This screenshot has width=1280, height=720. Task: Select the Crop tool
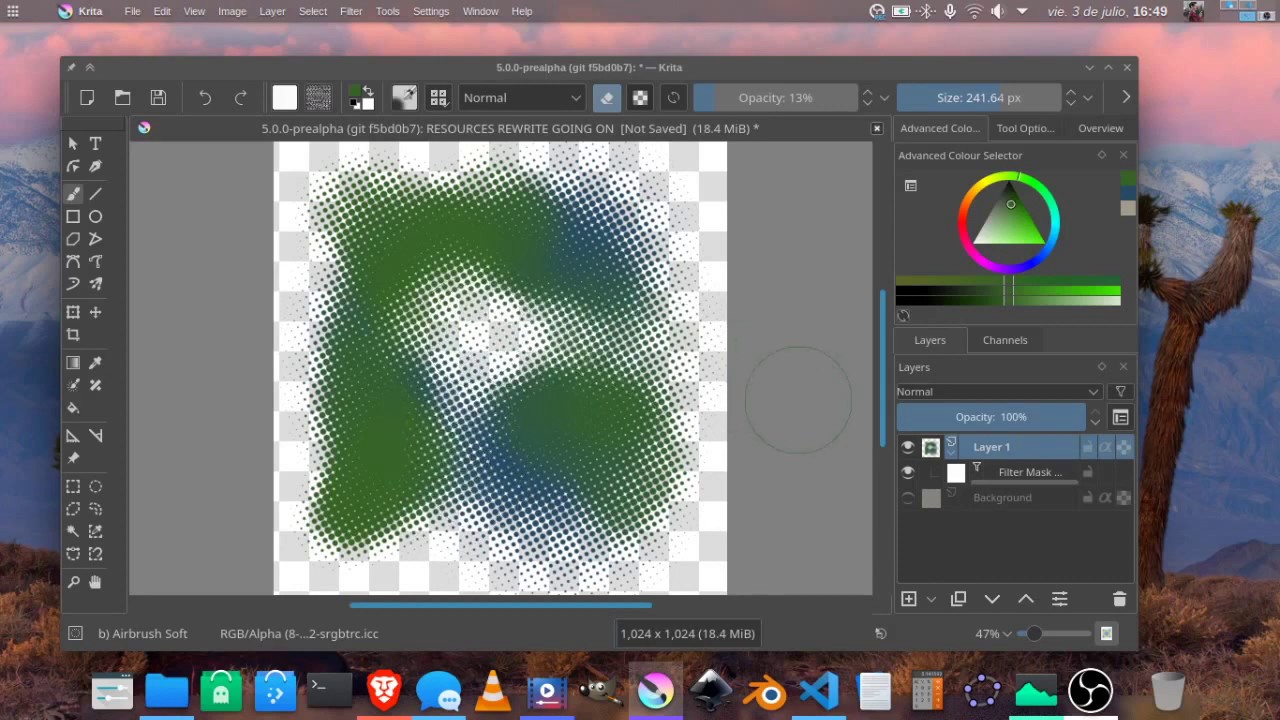[73, 335]
